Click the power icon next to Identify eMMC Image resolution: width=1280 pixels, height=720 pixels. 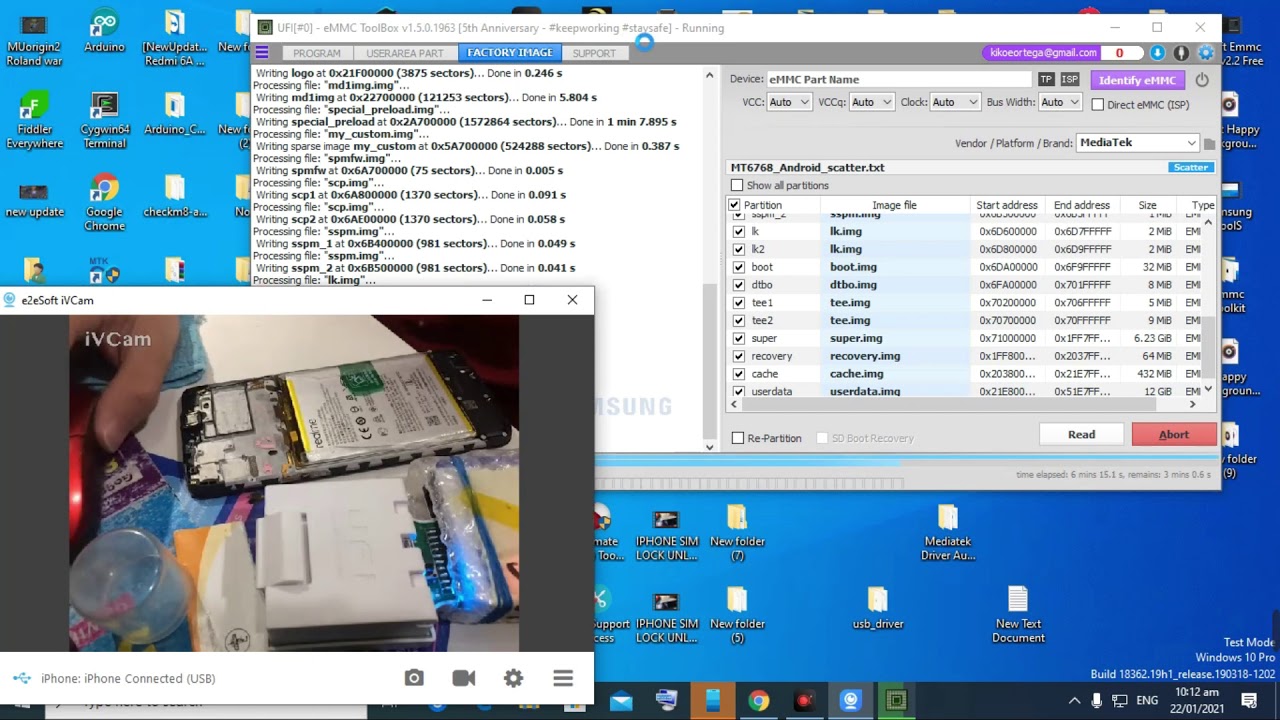(x=1202, y=80)
